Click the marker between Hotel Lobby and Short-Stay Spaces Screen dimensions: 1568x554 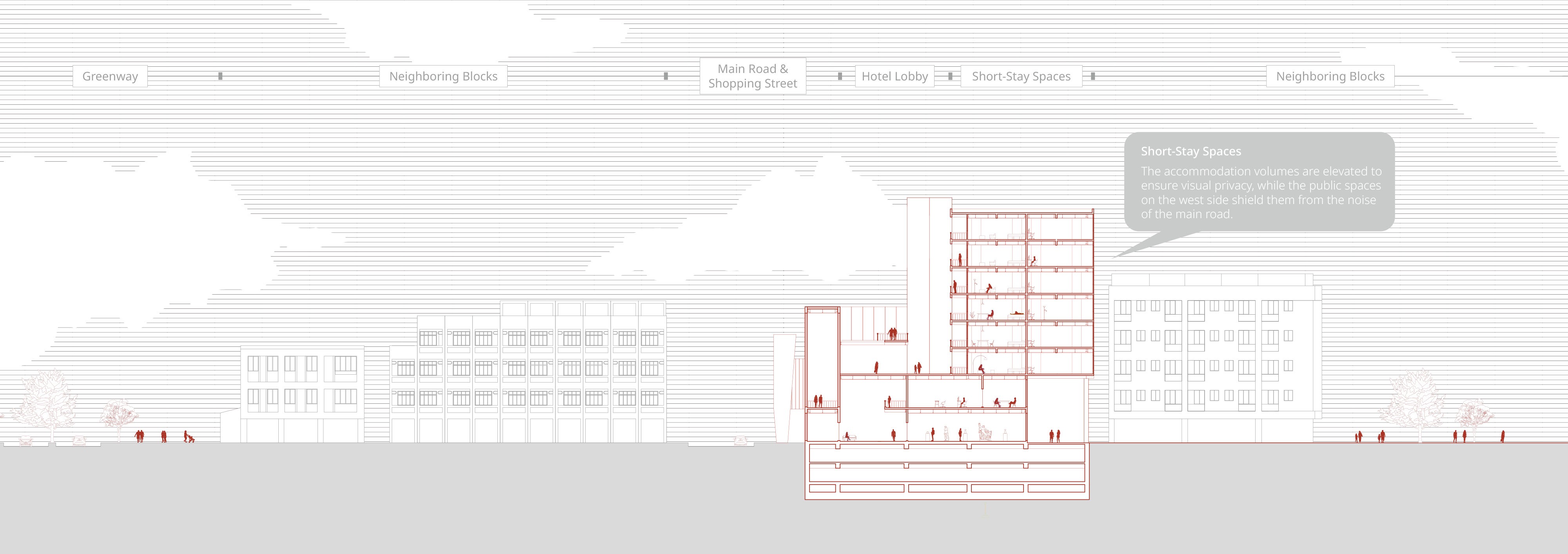[x=950, y=76]
